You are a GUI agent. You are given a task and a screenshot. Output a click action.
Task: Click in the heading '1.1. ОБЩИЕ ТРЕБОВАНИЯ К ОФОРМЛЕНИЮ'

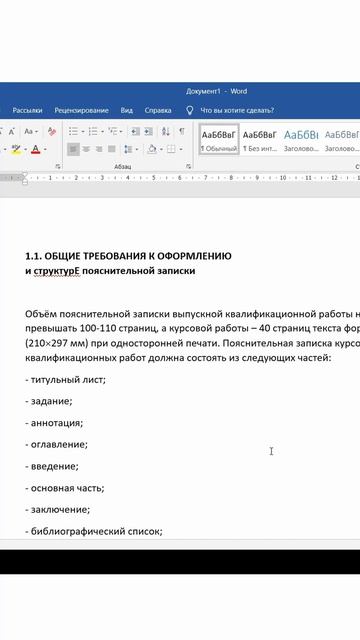(128, 256)
